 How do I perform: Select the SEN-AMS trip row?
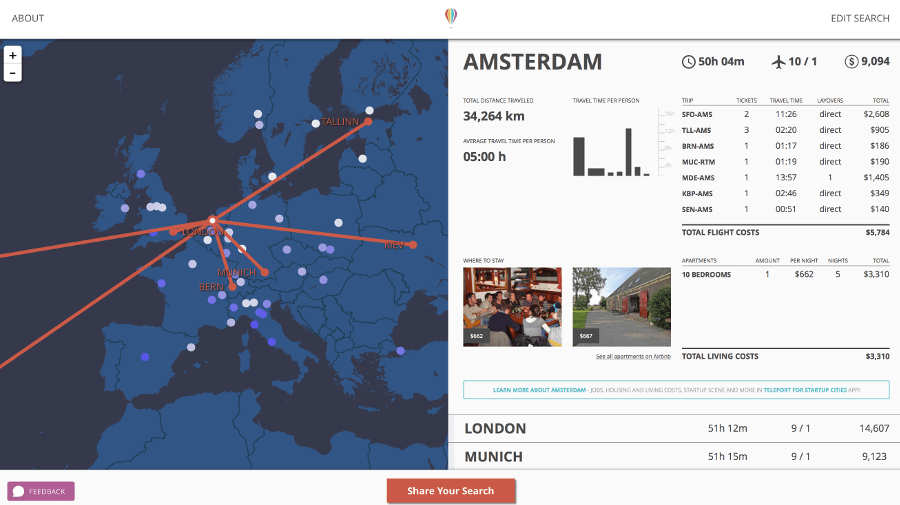click(x=785, y=209)
